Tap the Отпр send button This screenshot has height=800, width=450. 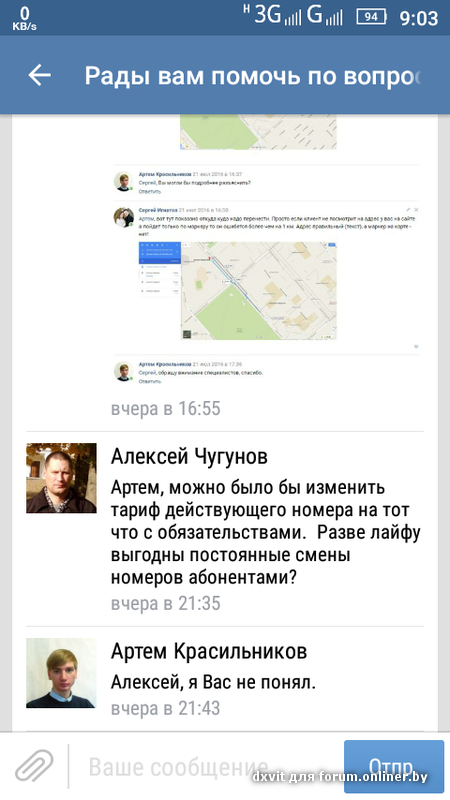(394, 767)
